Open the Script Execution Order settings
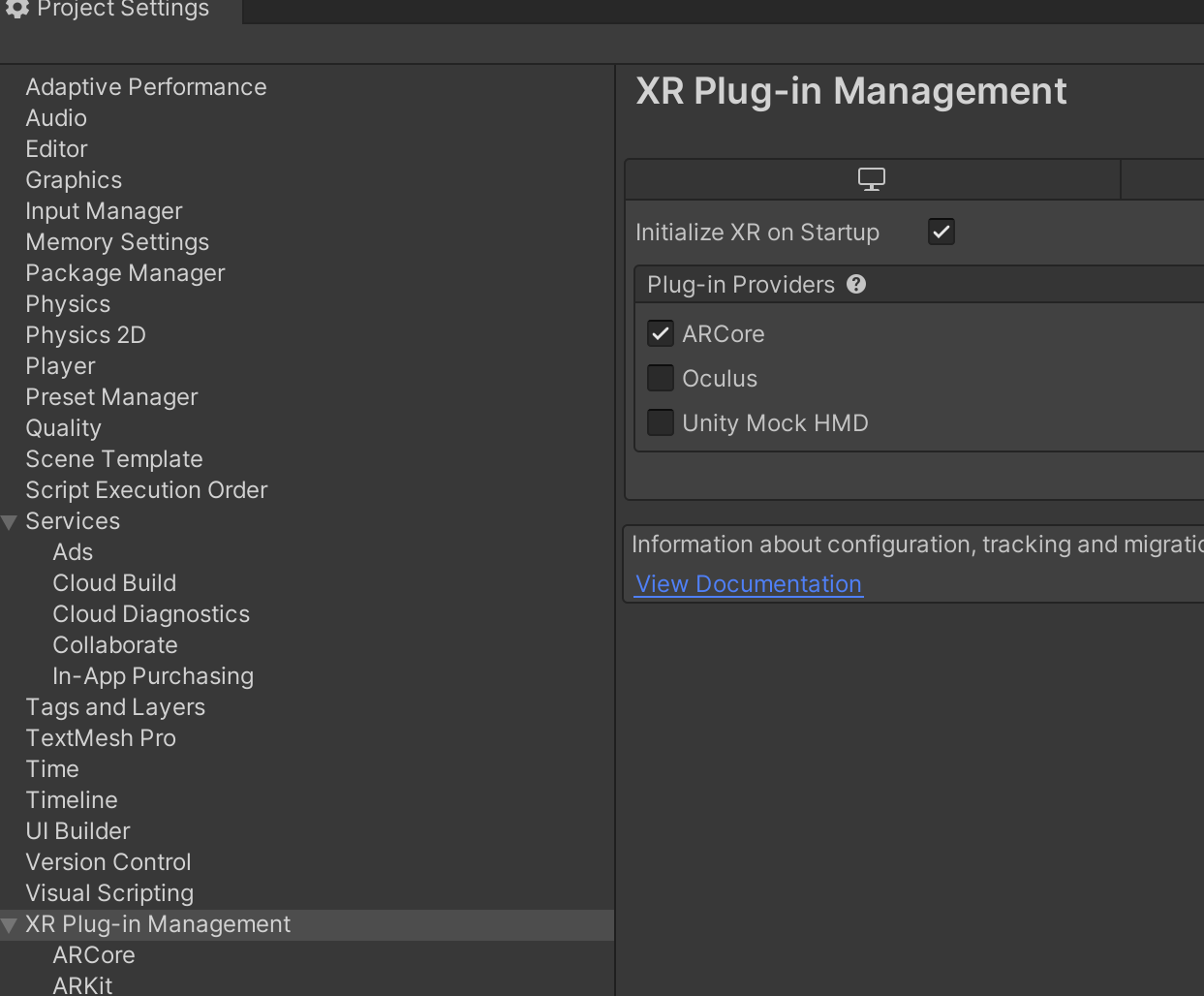The width and height of the screenshot is (1204, 996). [146, 490]
